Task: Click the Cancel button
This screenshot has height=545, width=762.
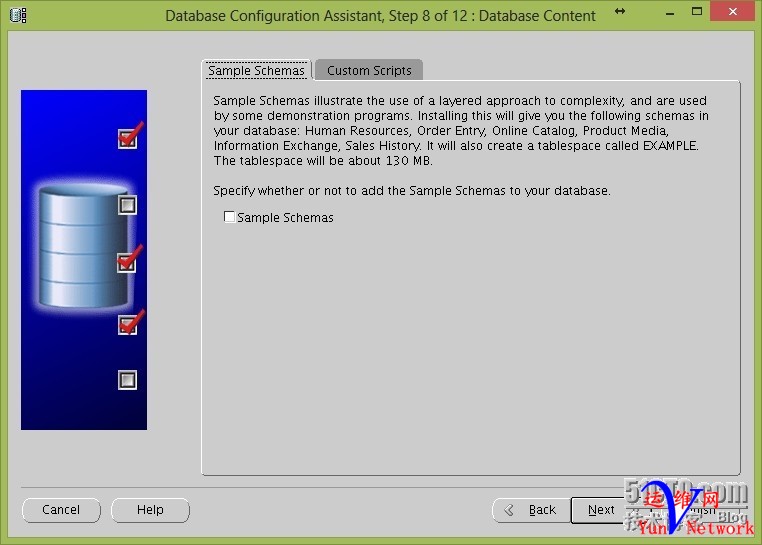Action: [61, 510]
